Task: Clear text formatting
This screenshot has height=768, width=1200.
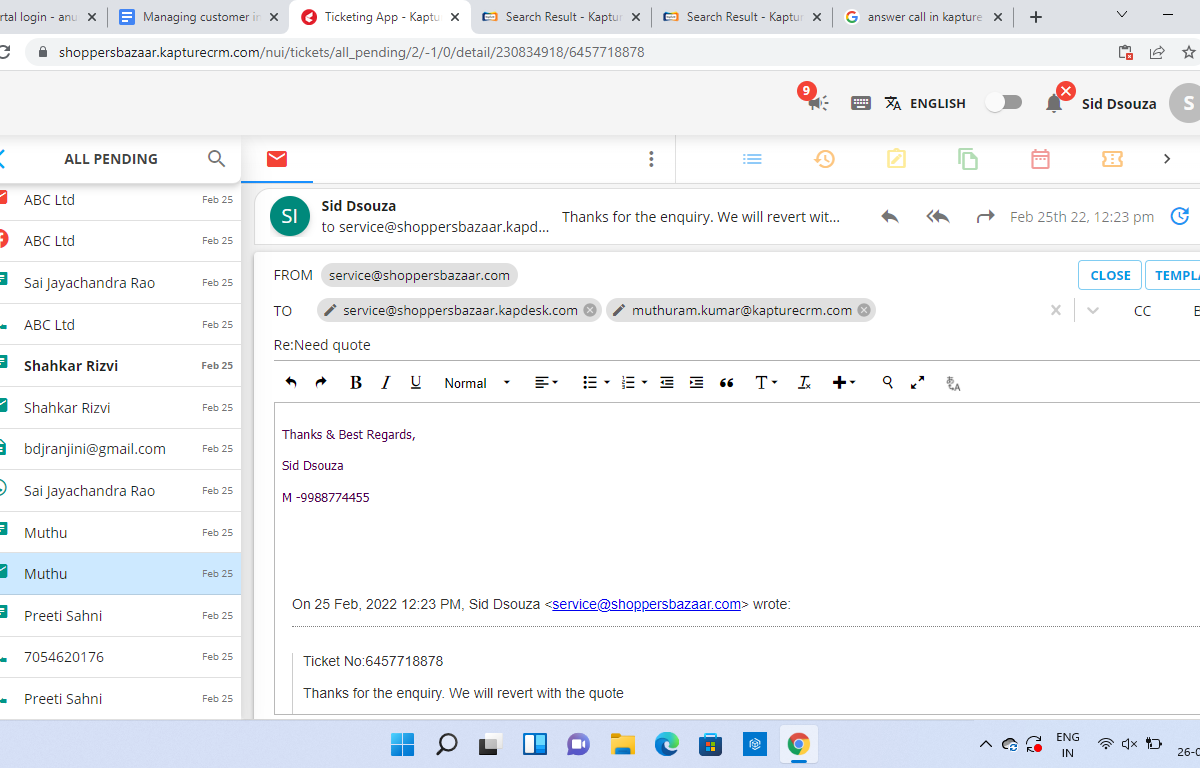Action: click(x=804, y=382)
